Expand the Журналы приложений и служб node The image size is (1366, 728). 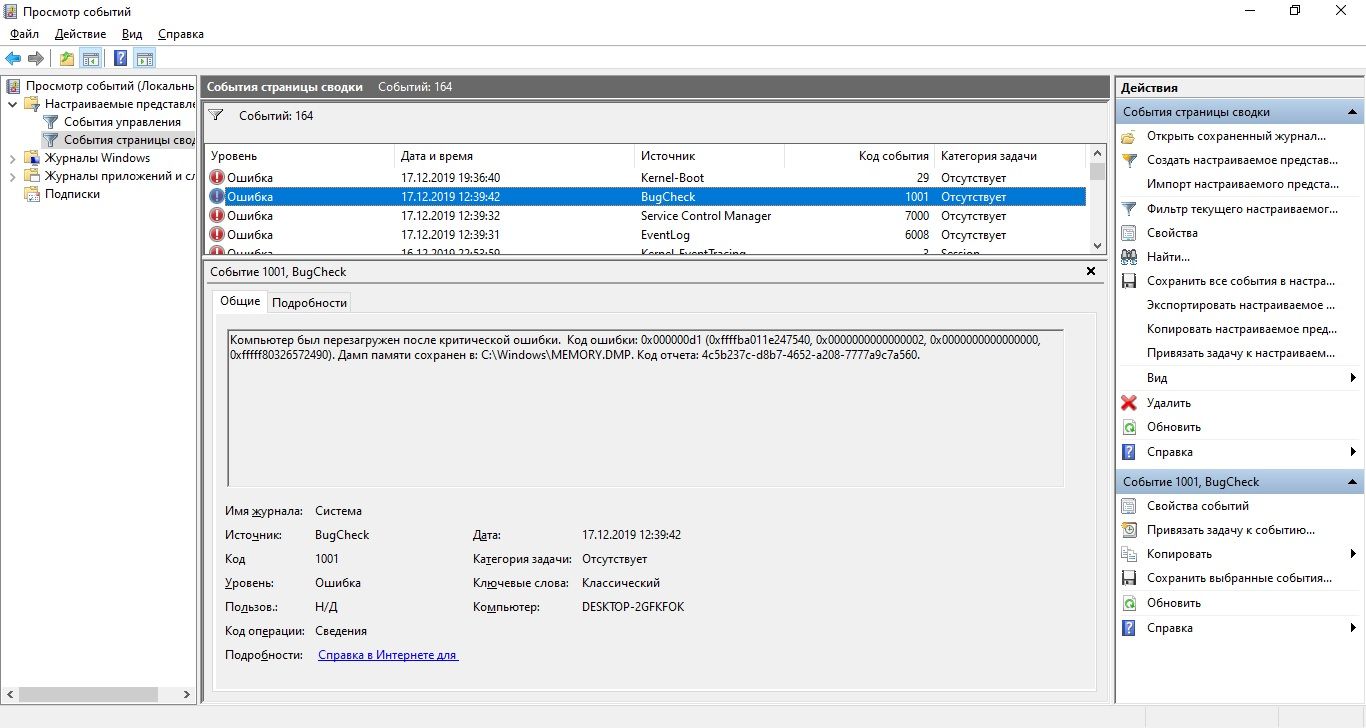[12, 176]
